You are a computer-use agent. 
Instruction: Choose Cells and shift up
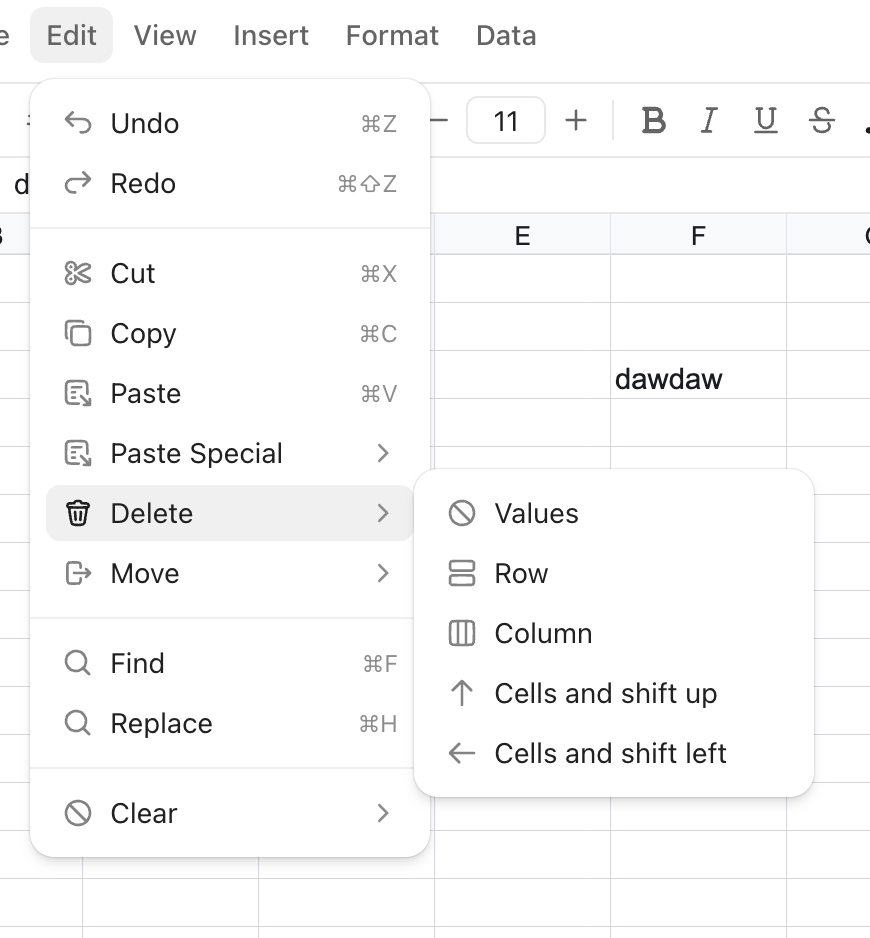(614, 694)
